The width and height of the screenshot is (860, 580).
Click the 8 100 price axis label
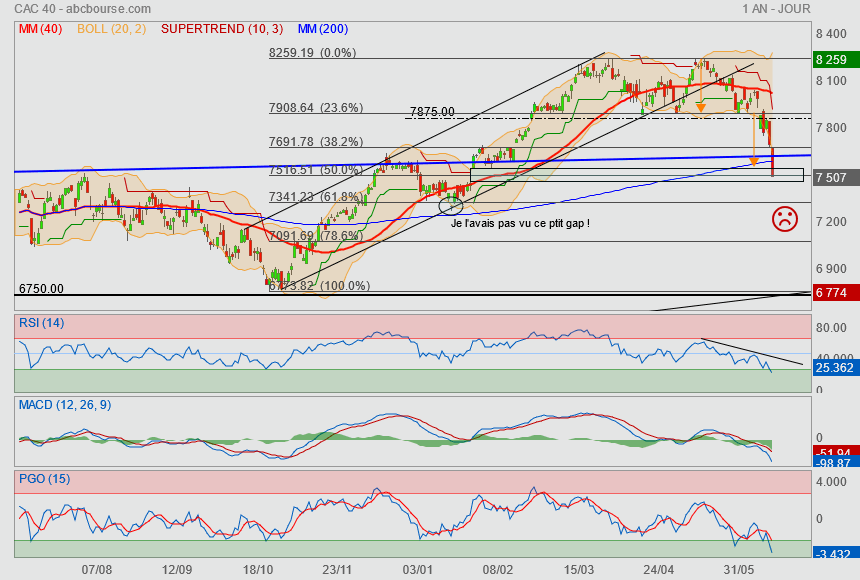[x=831, y=81]
